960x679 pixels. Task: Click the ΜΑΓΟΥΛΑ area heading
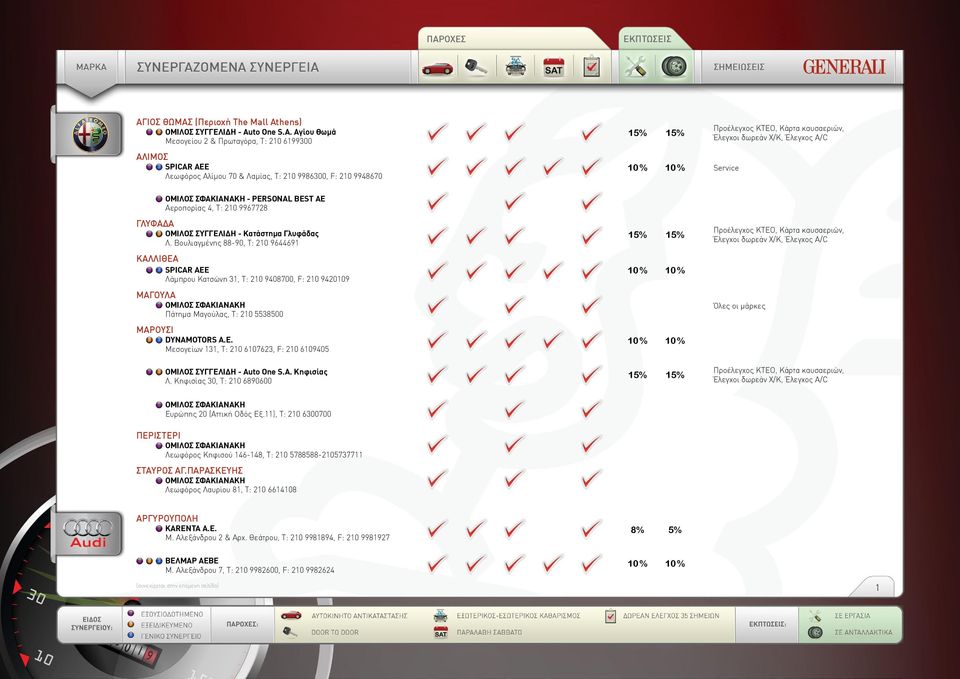[156, 294]
